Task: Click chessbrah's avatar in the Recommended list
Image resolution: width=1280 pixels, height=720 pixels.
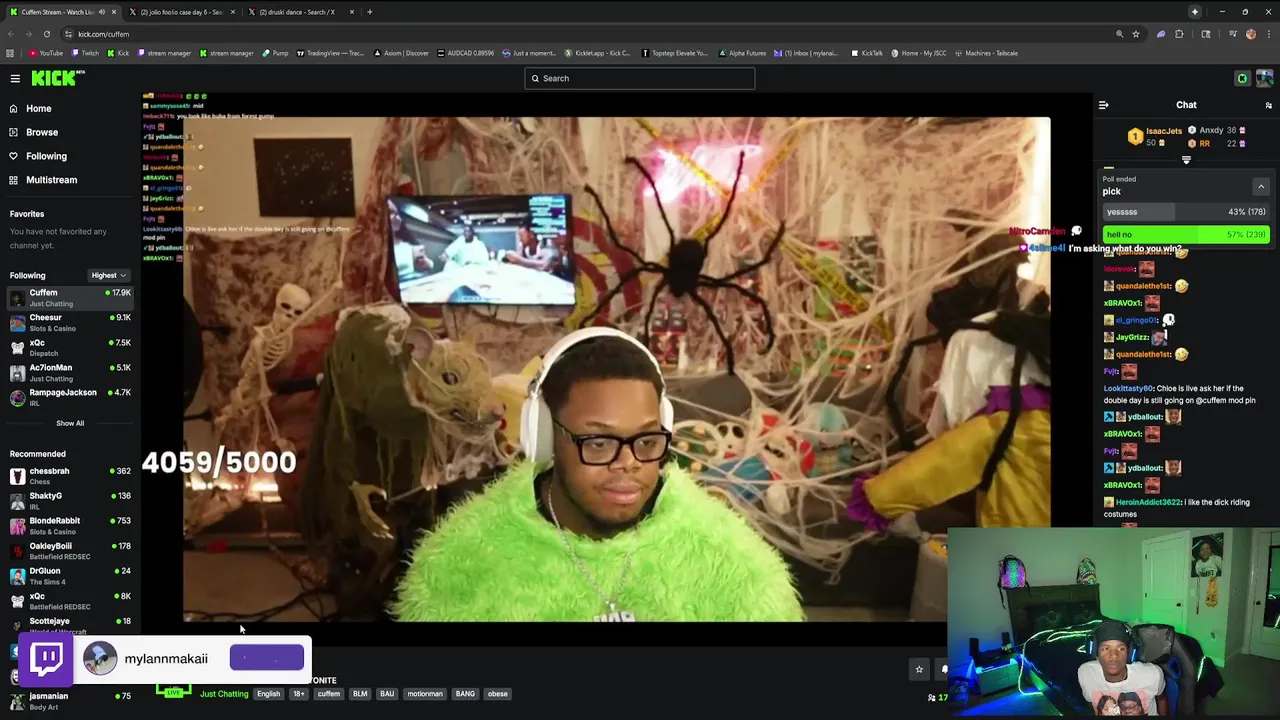Action: [x=17, y=476]
